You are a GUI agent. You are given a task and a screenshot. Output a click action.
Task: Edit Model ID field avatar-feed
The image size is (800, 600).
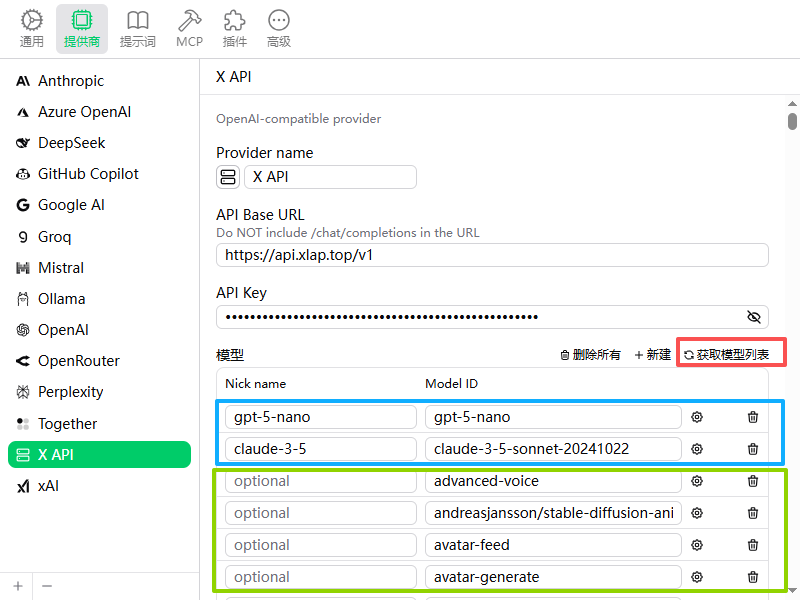point(553,545)
